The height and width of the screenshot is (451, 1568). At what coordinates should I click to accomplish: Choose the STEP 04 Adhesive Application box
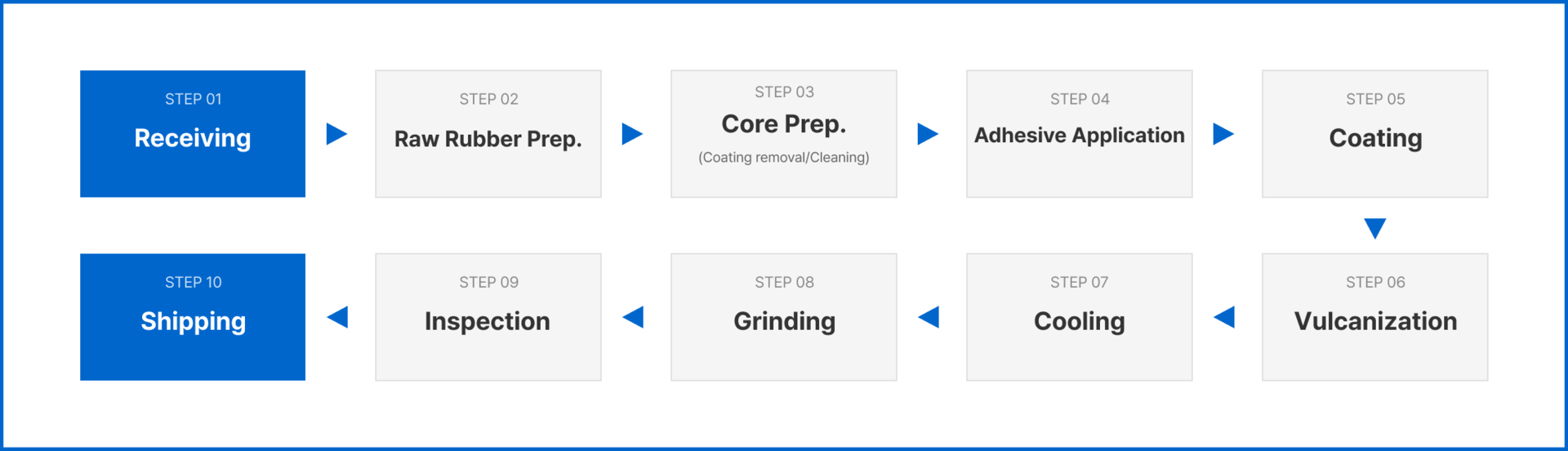[1080, 134]
